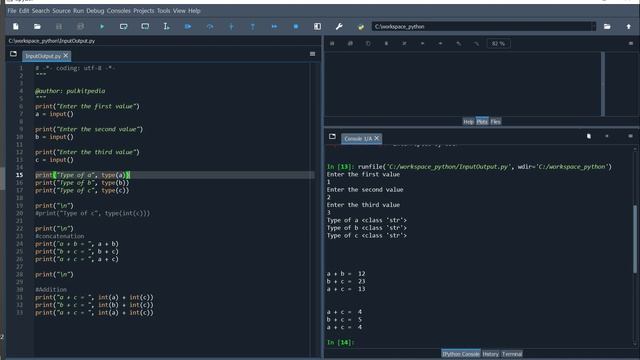Open Preferences with the wrench icon
This screenshot has height=360, width=640.
coord(339,27)
